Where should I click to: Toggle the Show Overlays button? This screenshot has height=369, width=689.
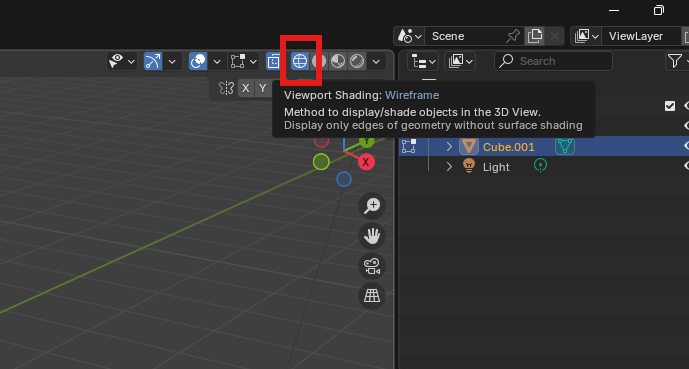pos(198,62)
